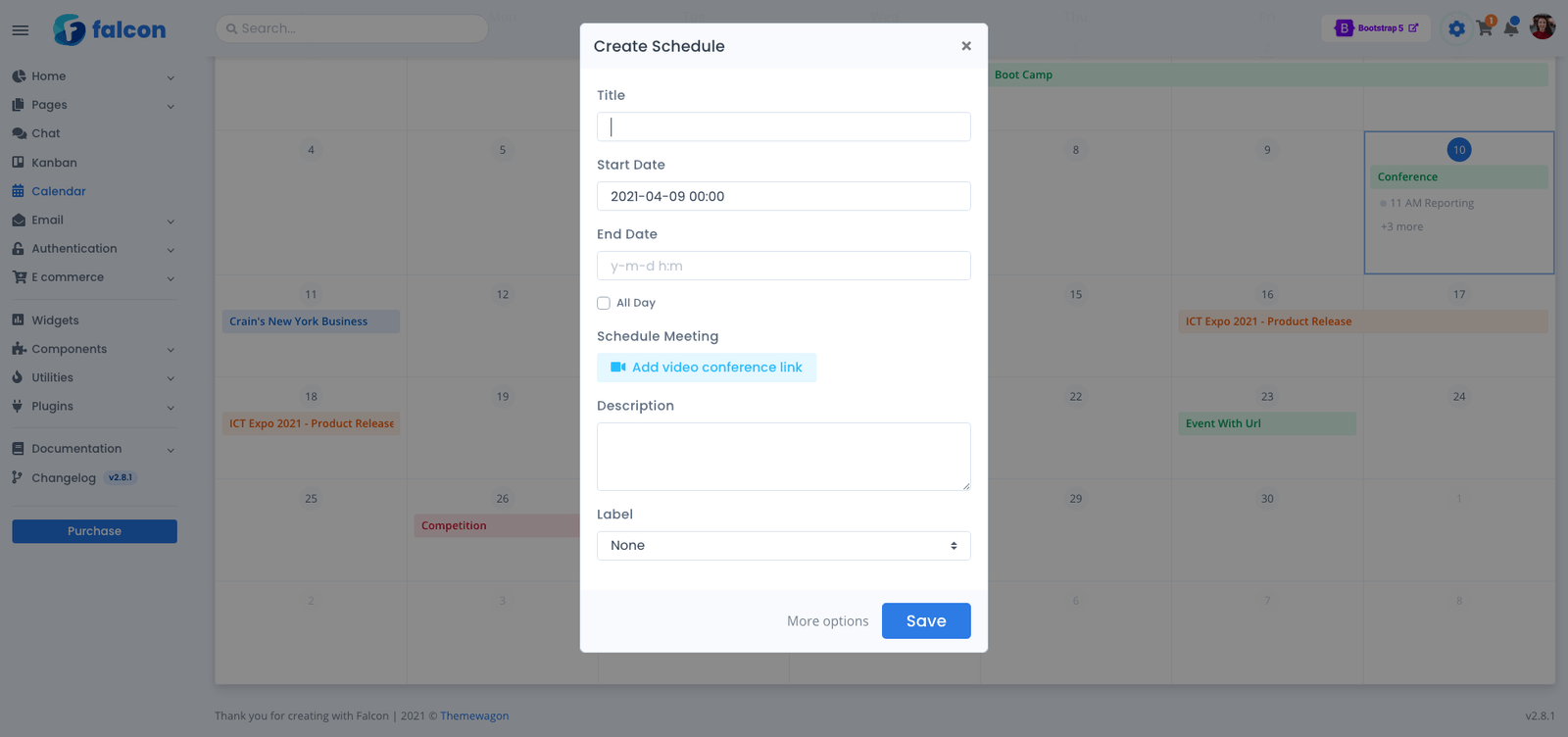Click the video camera conference icon
The width and height of the screenshot is (1568, 737).
pos(618,368)
